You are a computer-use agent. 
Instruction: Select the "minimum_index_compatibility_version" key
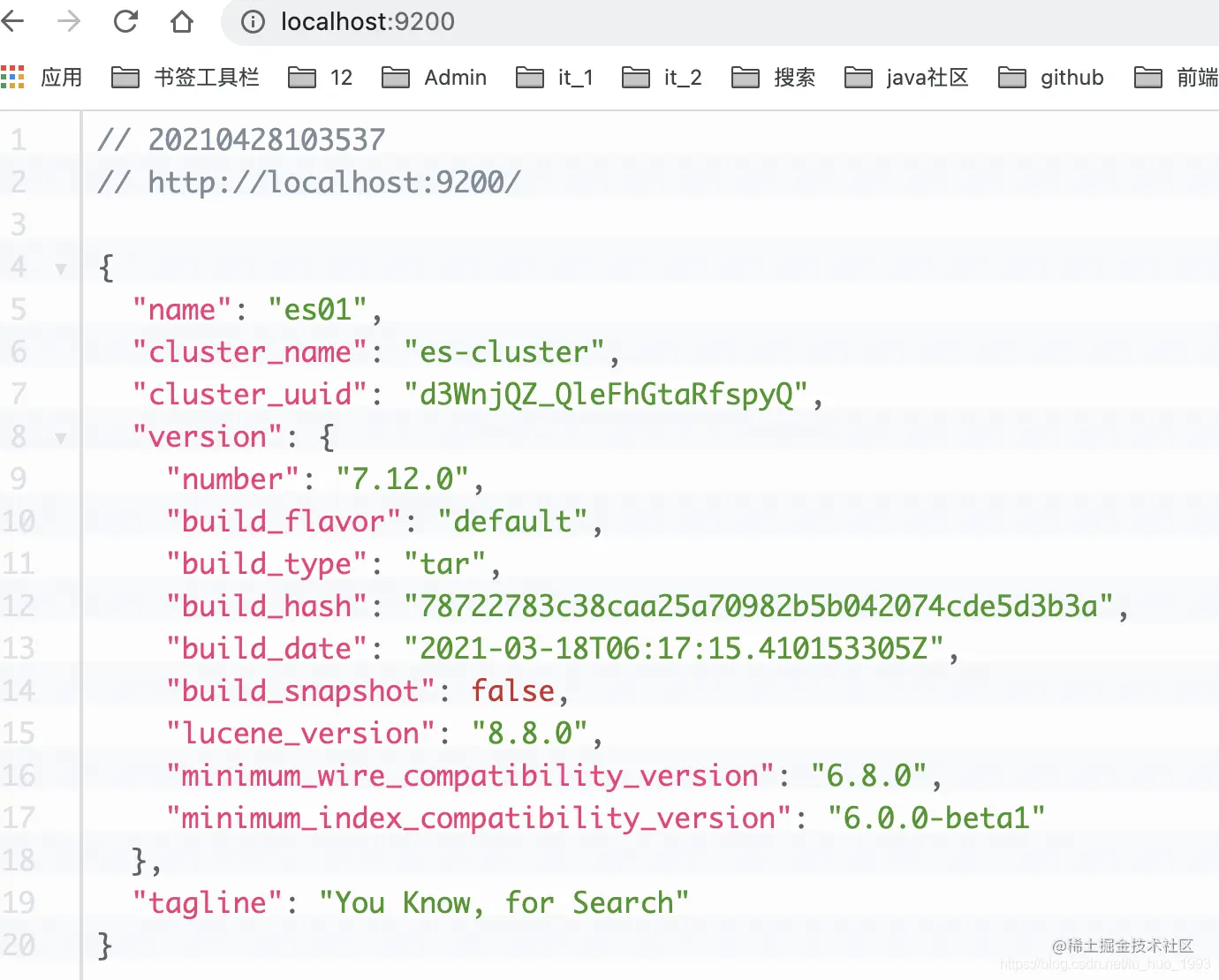[x=479, y=818]
